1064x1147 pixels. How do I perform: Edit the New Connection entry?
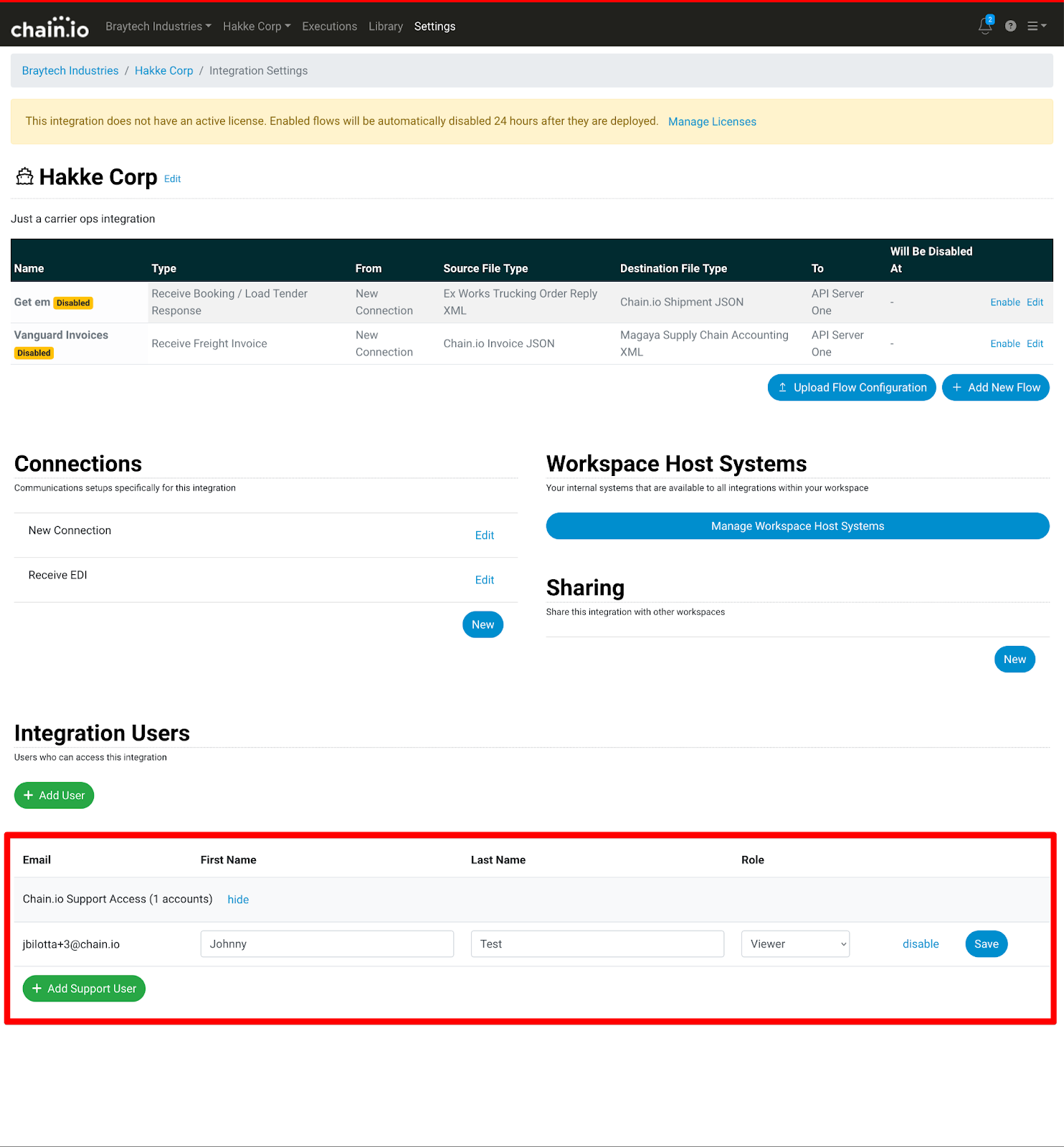[485, 536]
